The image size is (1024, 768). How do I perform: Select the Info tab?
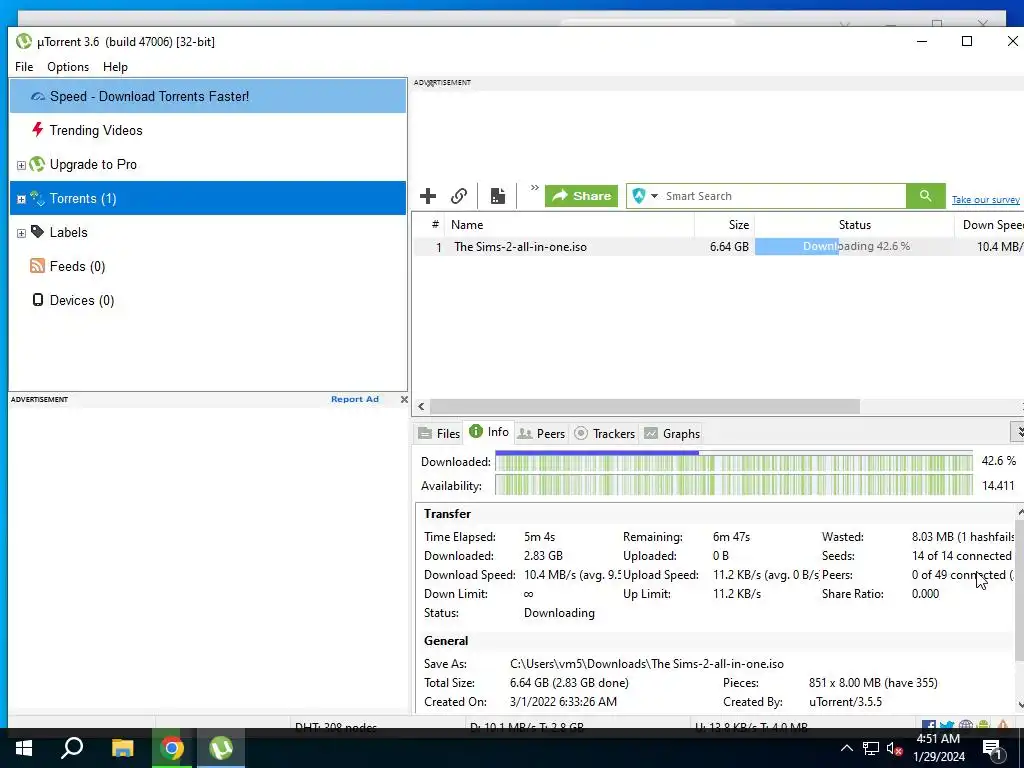click(489, 432)
